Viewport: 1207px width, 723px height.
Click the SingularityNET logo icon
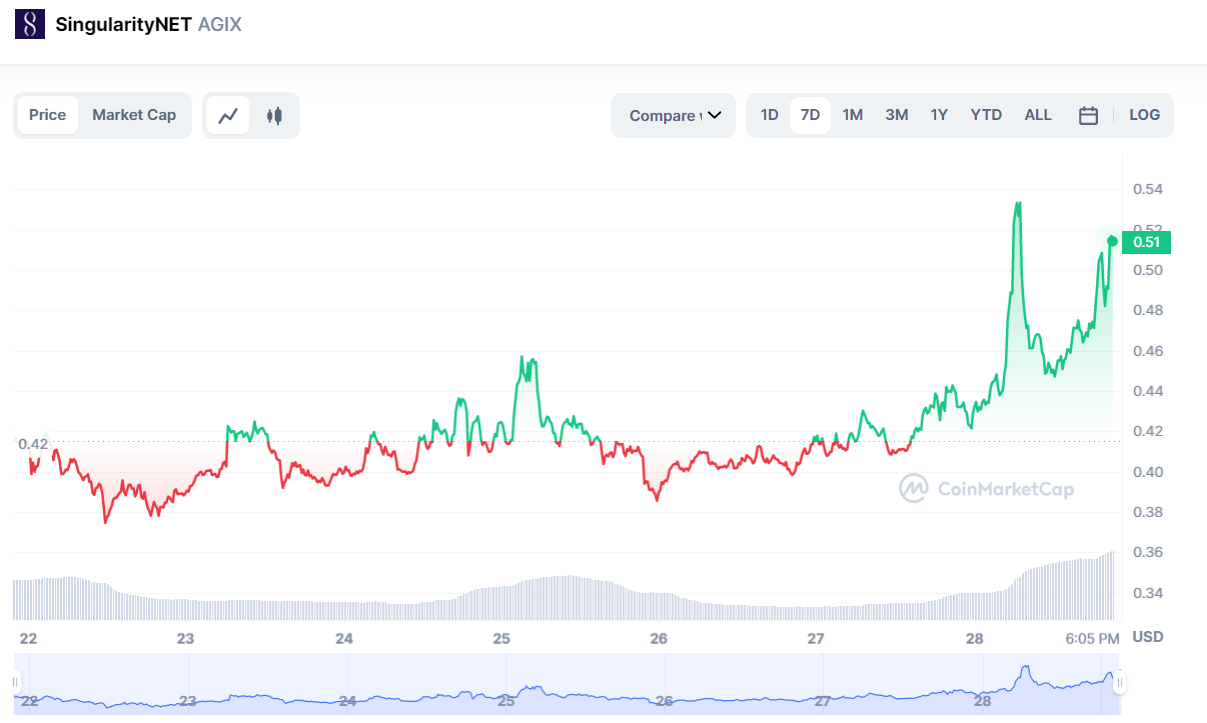tap(30, 24)
